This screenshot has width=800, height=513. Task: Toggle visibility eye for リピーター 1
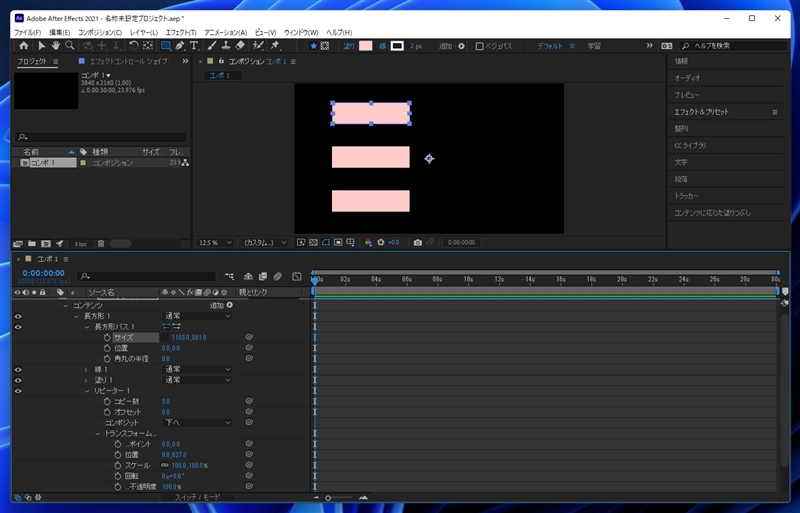click(x=18, y=390)
